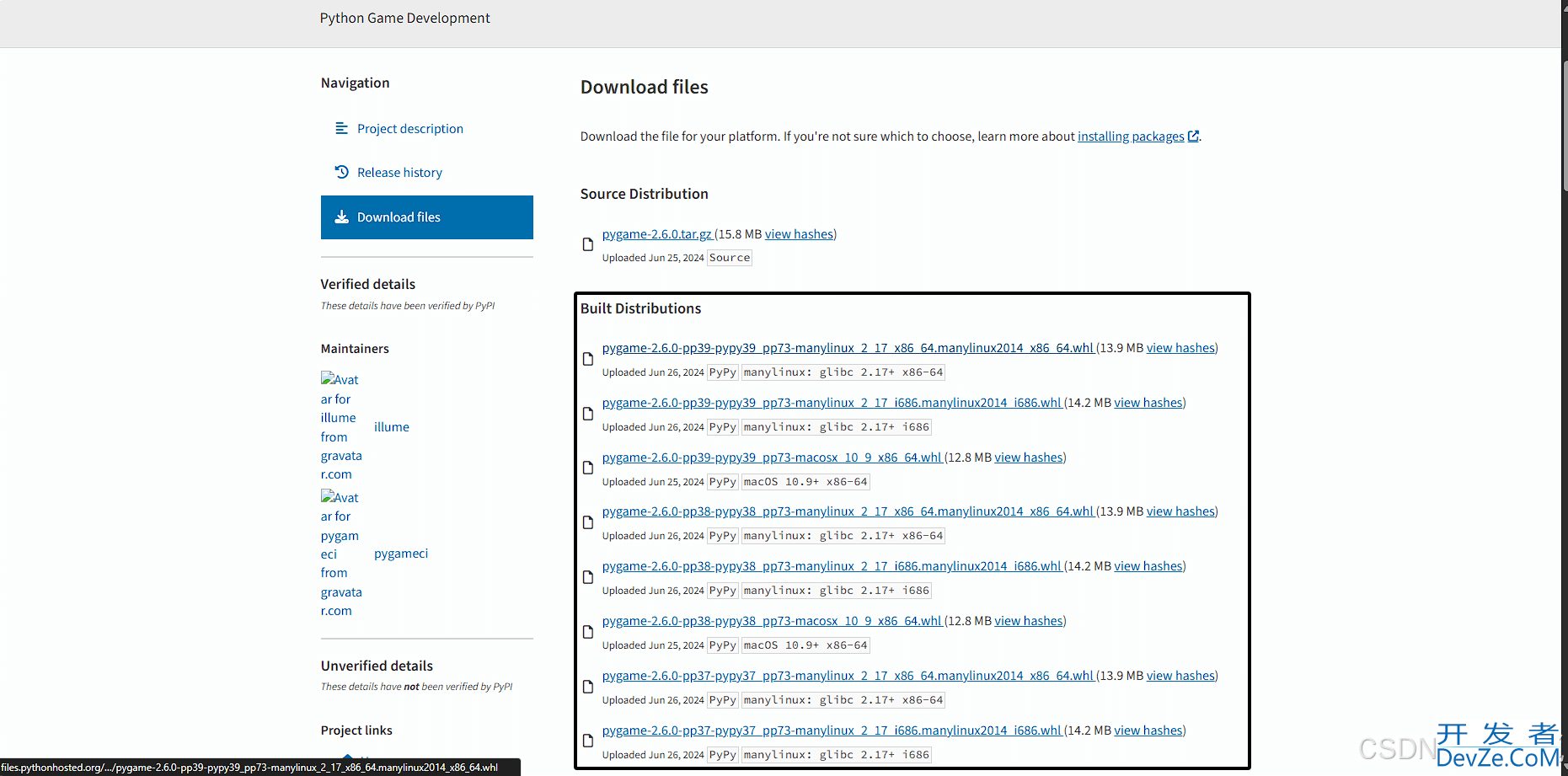This screenshot has height=776, width=1568.
Task: Open Release history navigation item
Action: click(399, 173)
